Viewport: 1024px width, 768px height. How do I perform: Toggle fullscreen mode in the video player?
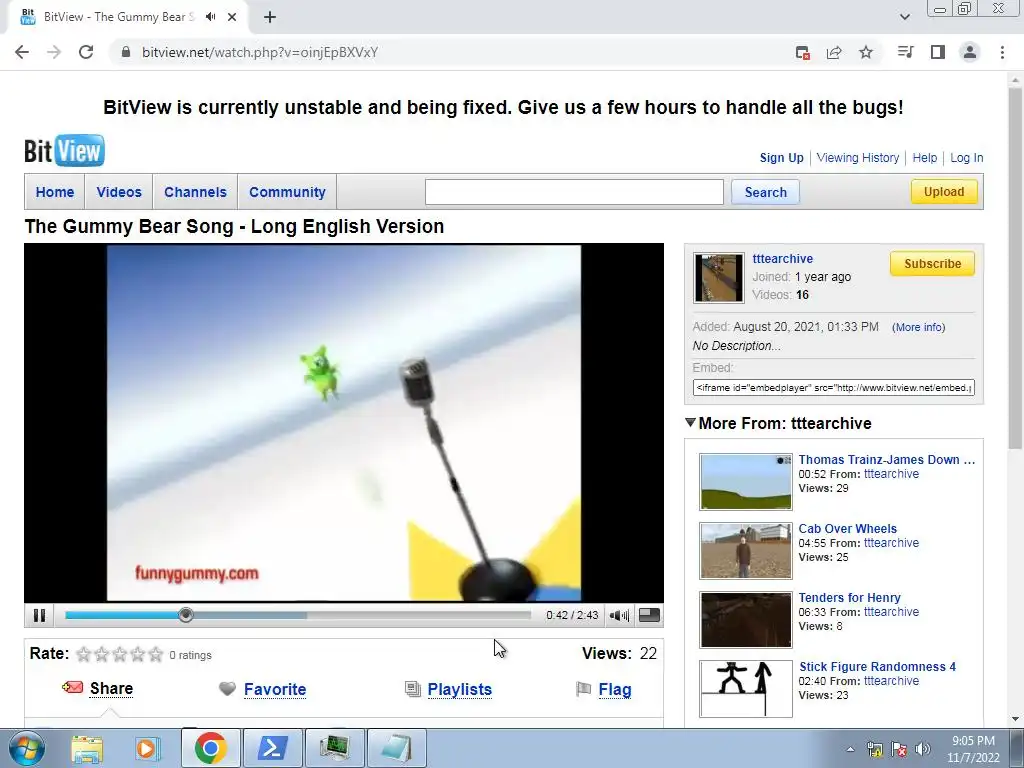(649, 615)
